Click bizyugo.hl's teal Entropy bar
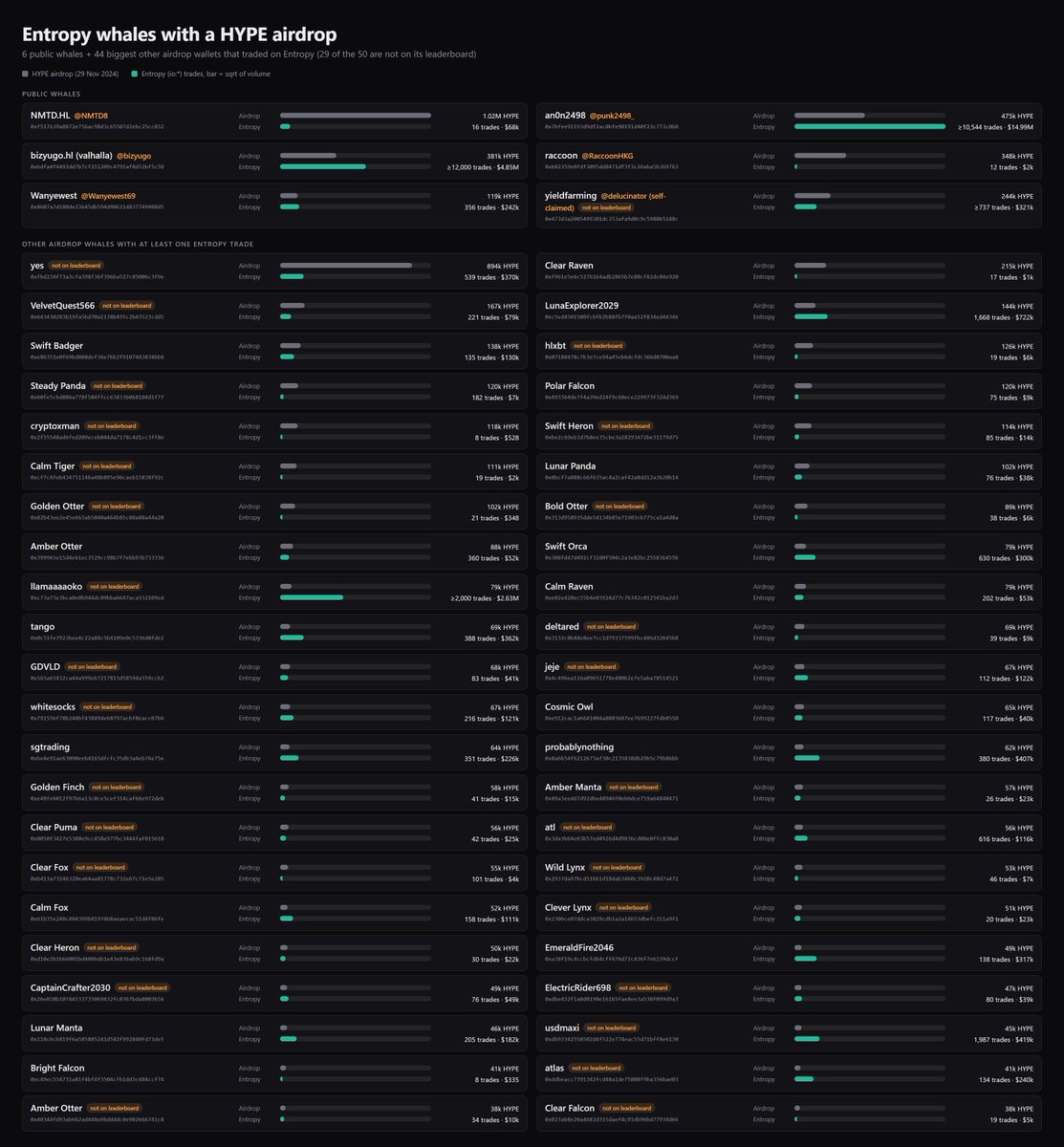The height and width of the screenshot is (1147, 1064). pos(322,166)
